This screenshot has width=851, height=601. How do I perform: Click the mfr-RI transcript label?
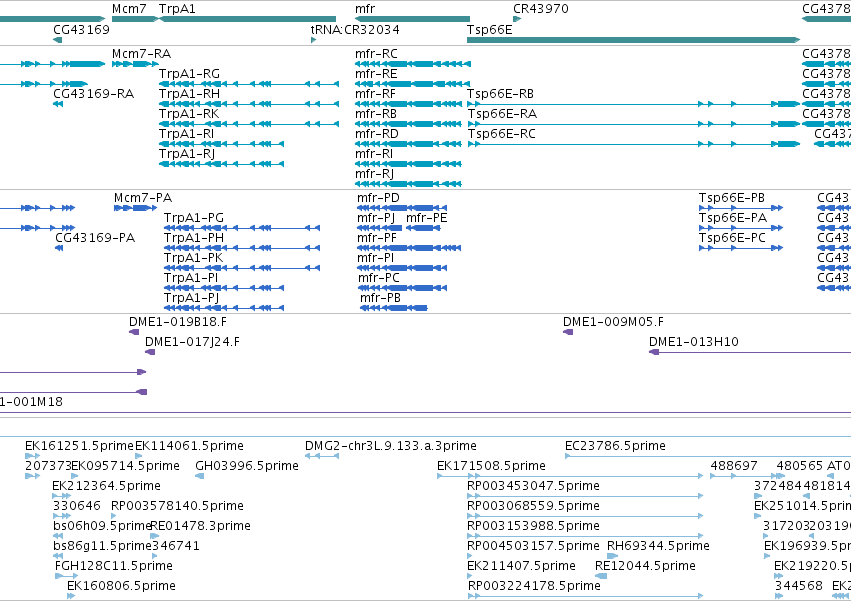click(374, 154)
